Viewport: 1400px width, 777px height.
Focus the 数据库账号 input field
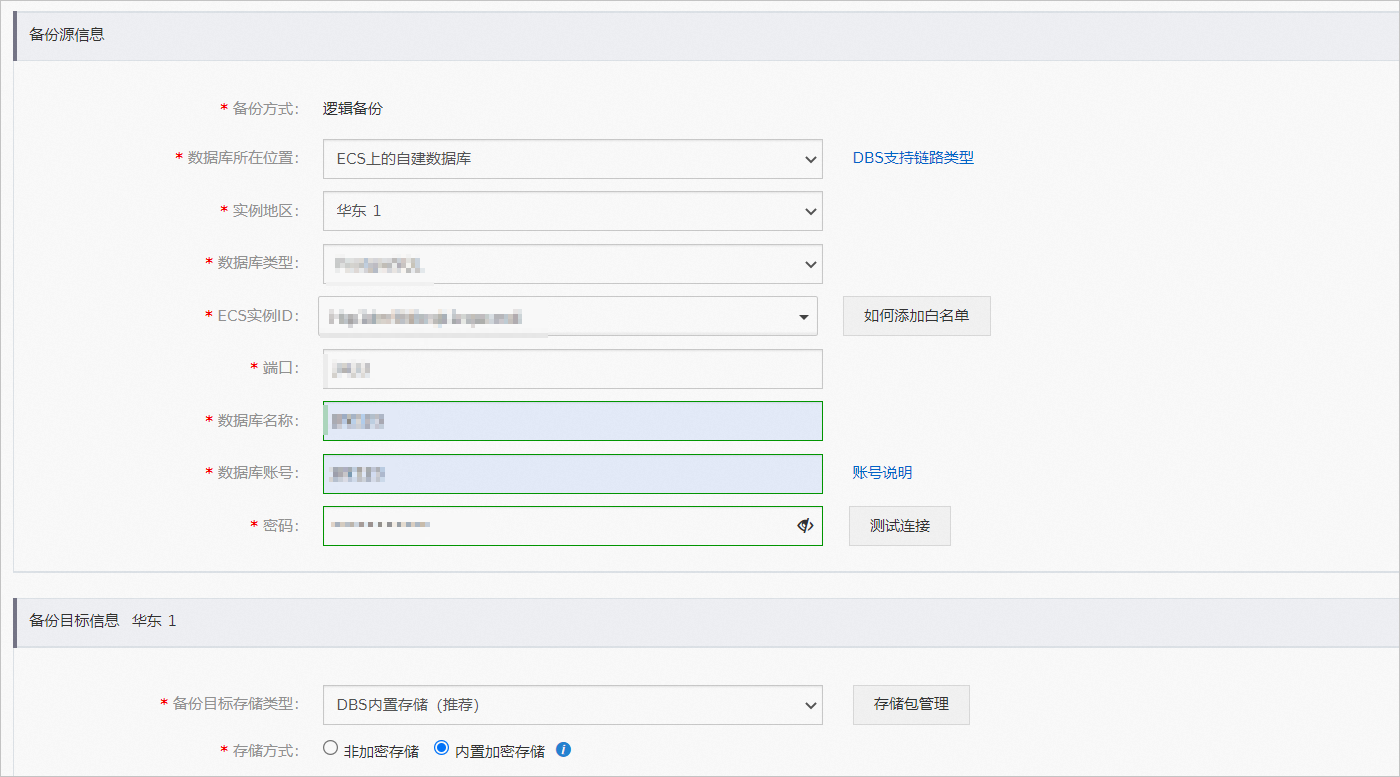coord(573,474)
